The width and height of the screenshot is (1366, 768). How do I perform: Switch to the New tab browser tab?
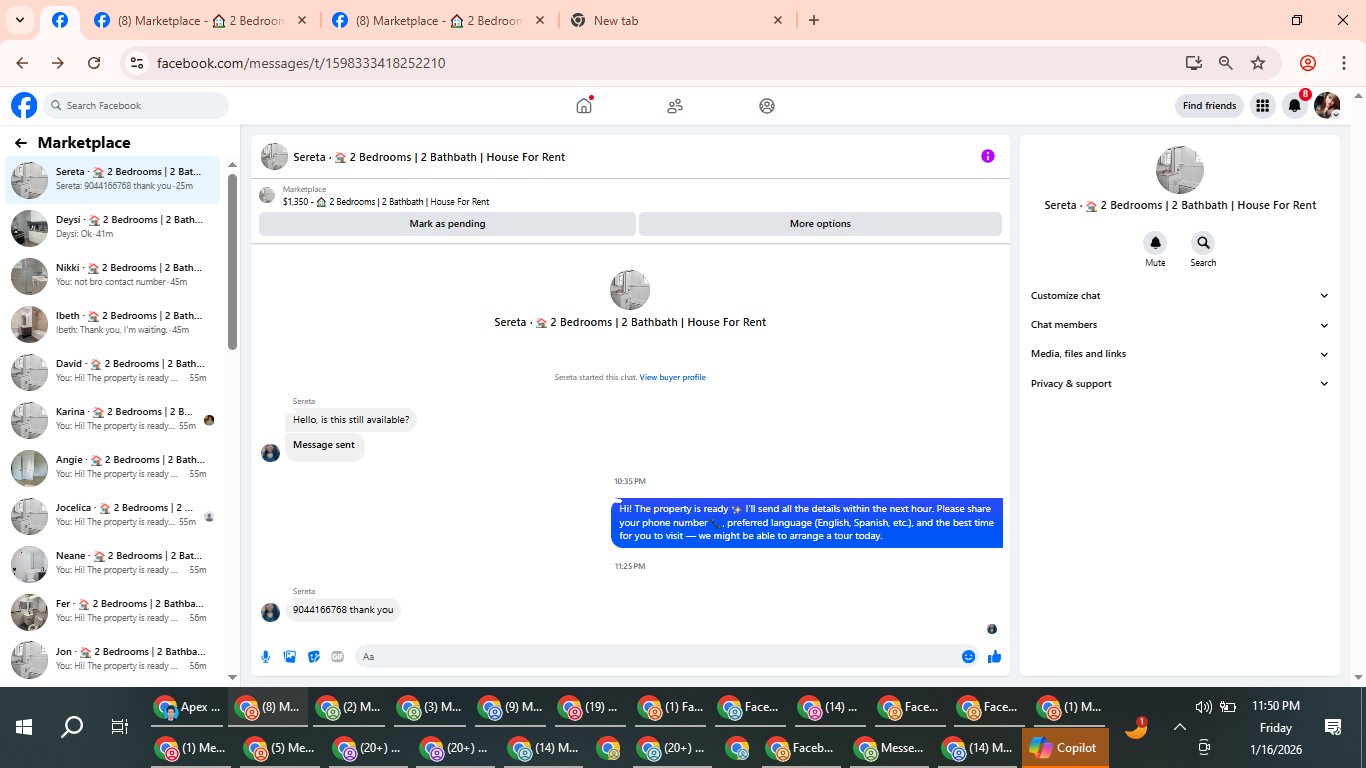tap(677, 20)
